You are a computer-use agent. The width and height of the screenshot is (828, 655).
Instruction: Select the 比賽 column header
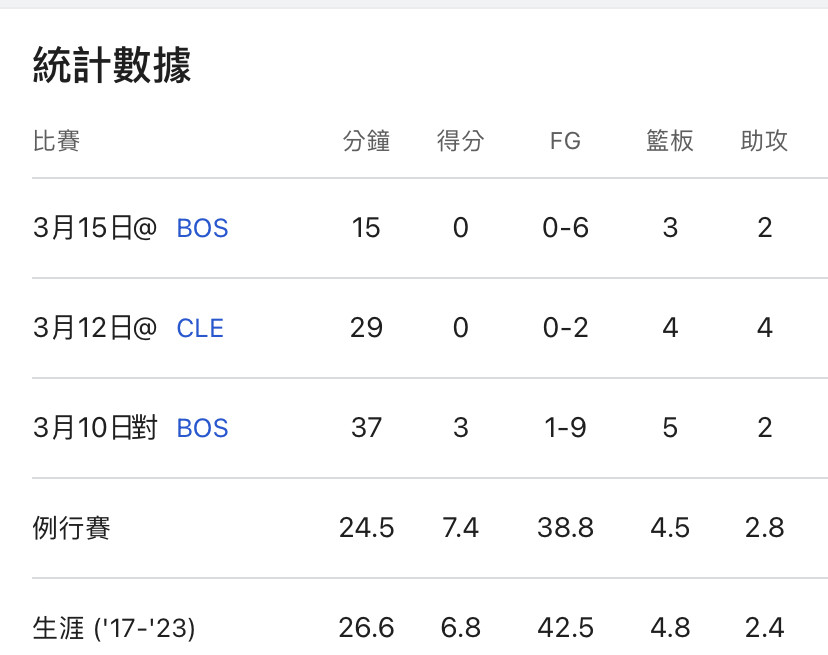[x=57, y=141]
